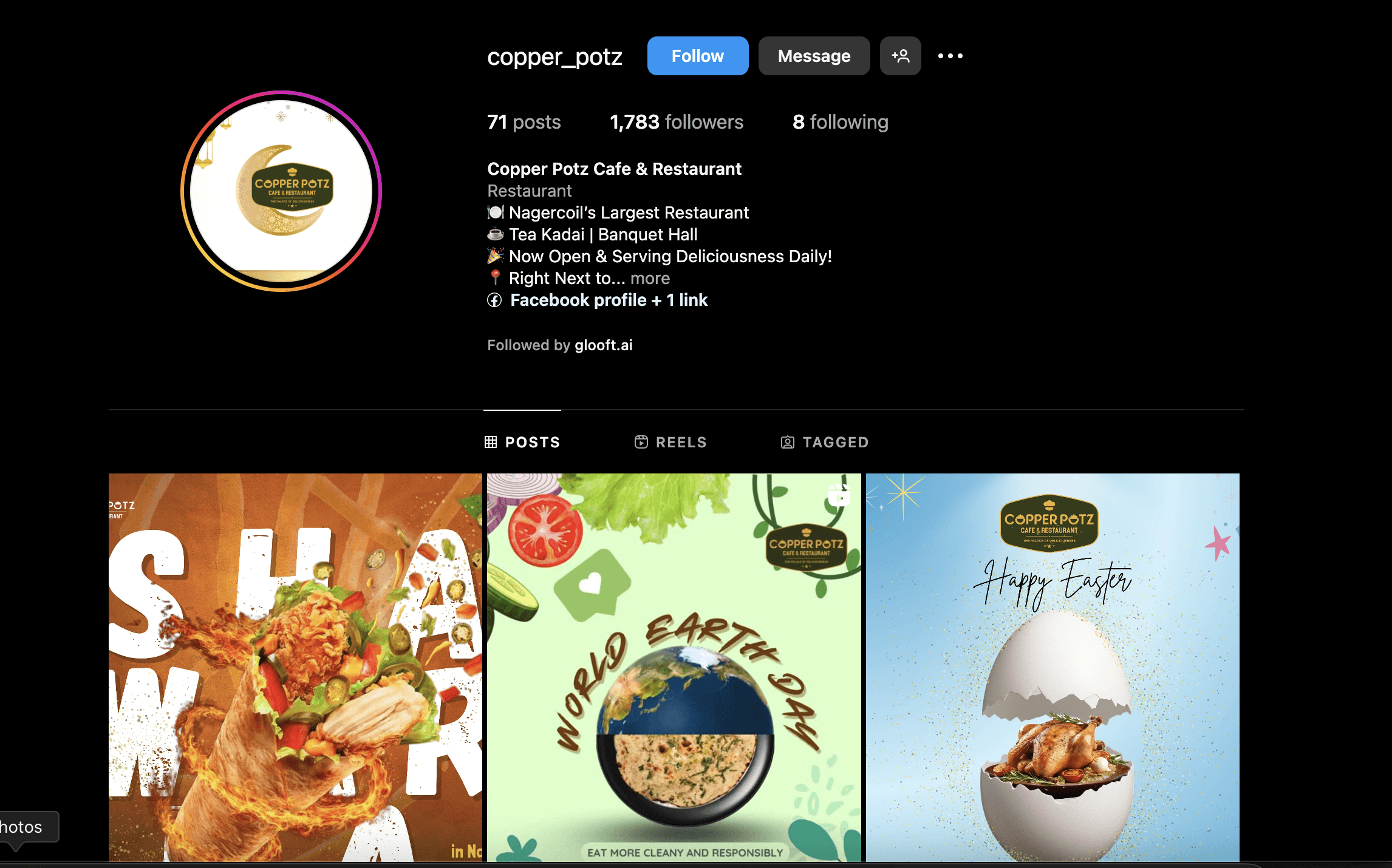Viewport: 1392px width, 868px height.
Task: Open the three-dots options menu
Action: tap(950, 56)
